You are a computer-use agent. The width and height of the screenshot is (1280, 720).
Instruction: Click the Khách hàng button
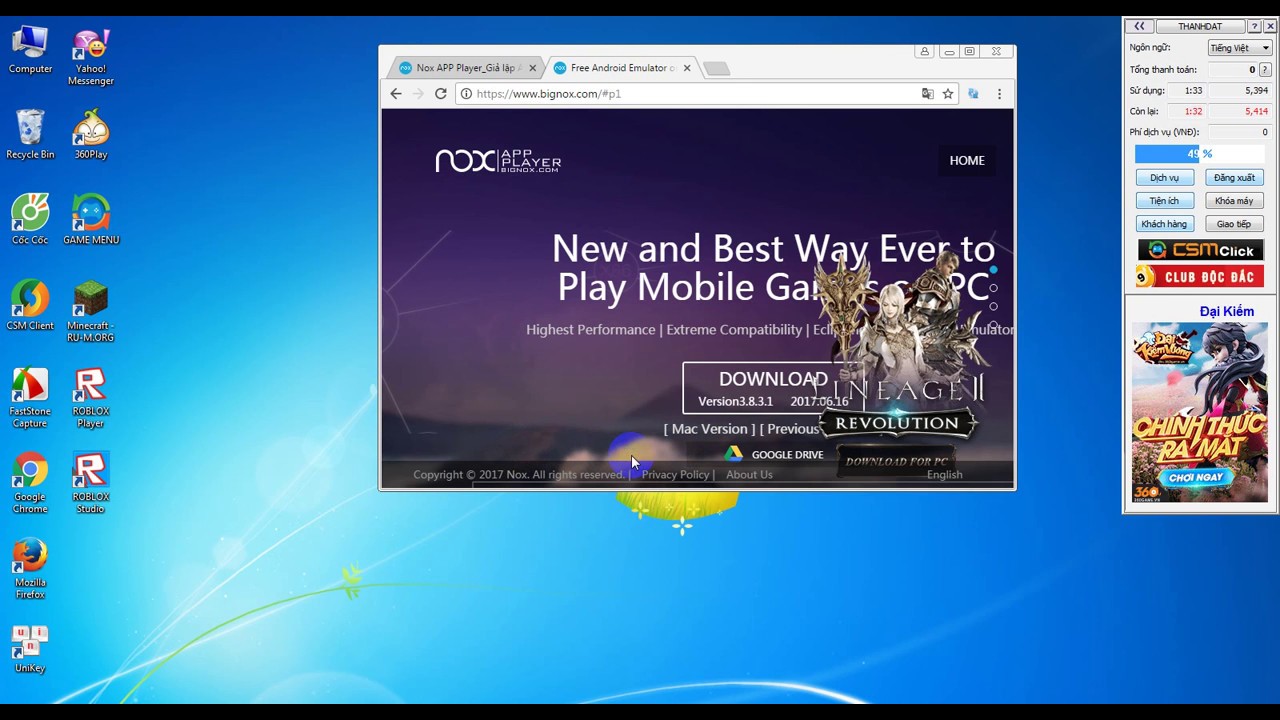click(x=1164, y=224)
